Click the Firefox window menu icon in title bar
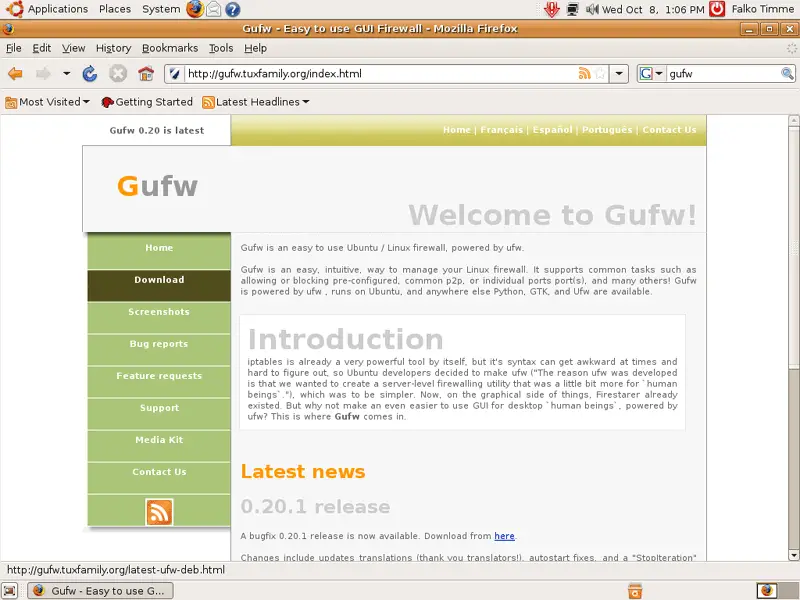Screen dimensions: 800x600 pyautogui.click(x=8, y=29)
